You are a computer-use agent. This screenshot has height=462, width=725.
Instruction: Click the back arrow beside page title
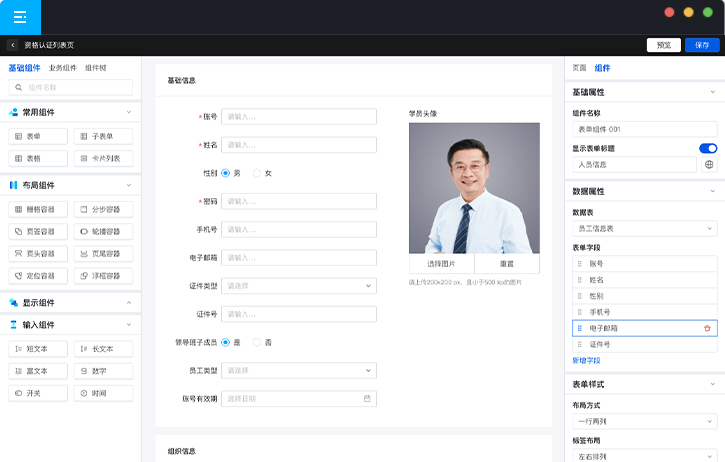tap(12, 45)
